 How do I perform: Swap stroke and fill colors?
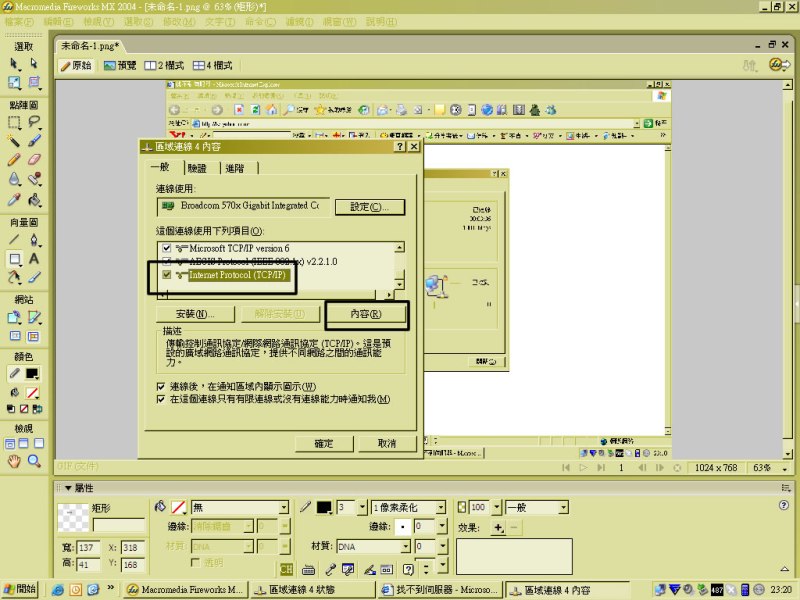coord(37,409)
